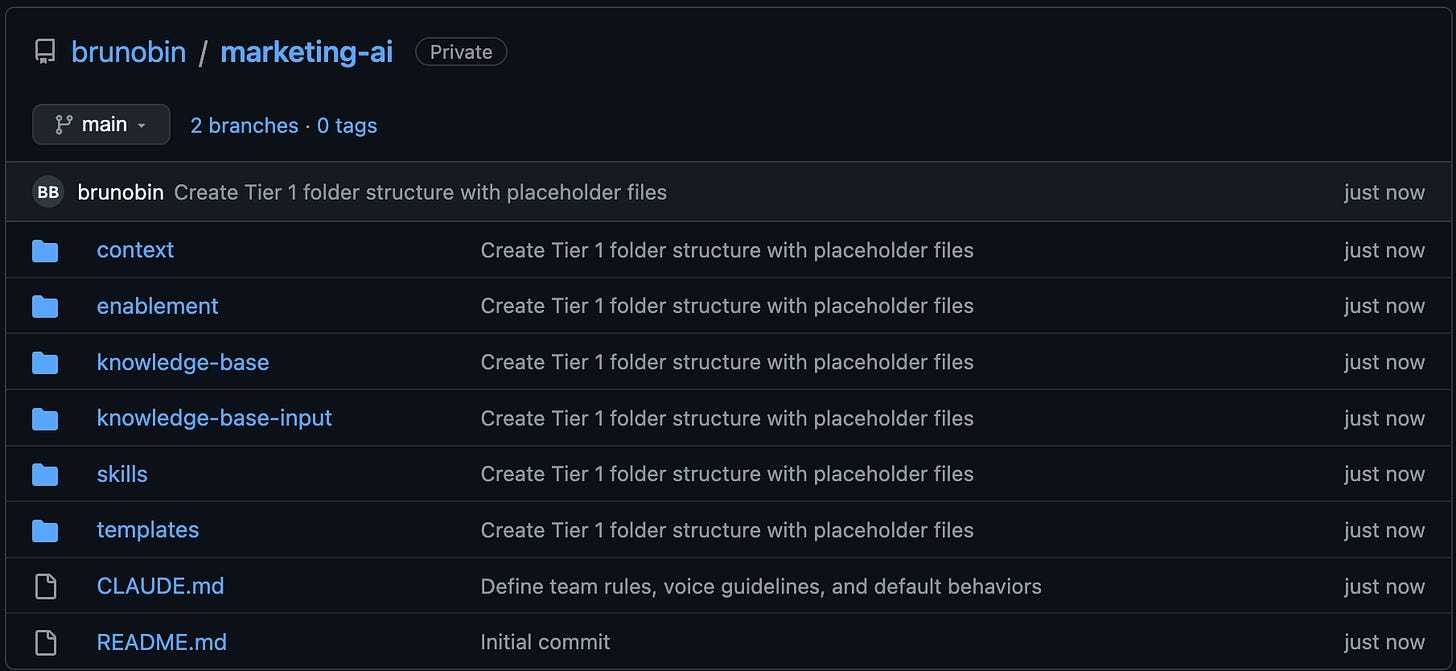Click the repository book icon next to brunobin
This screenshot has height=671, width=1456.
[x=44, y=51]
